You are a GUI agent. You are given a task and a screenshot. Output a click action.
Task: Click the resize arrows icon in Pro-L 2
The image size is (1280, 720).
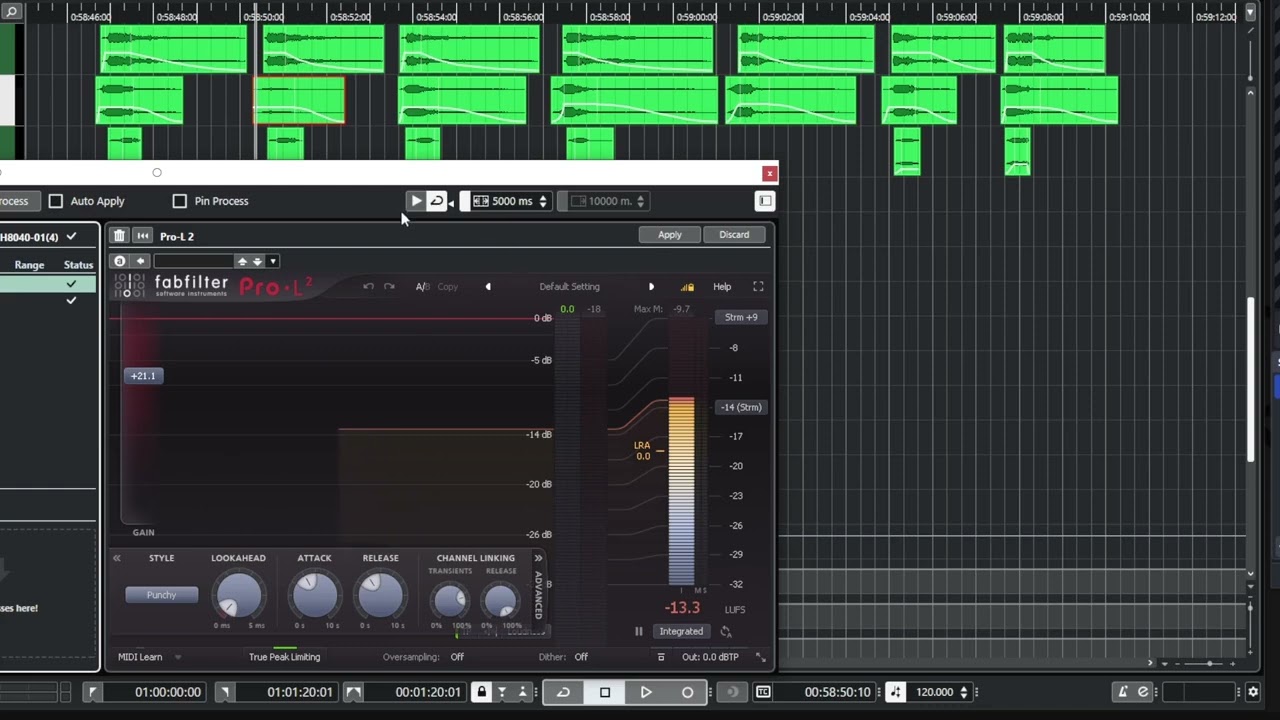[760, 657]
